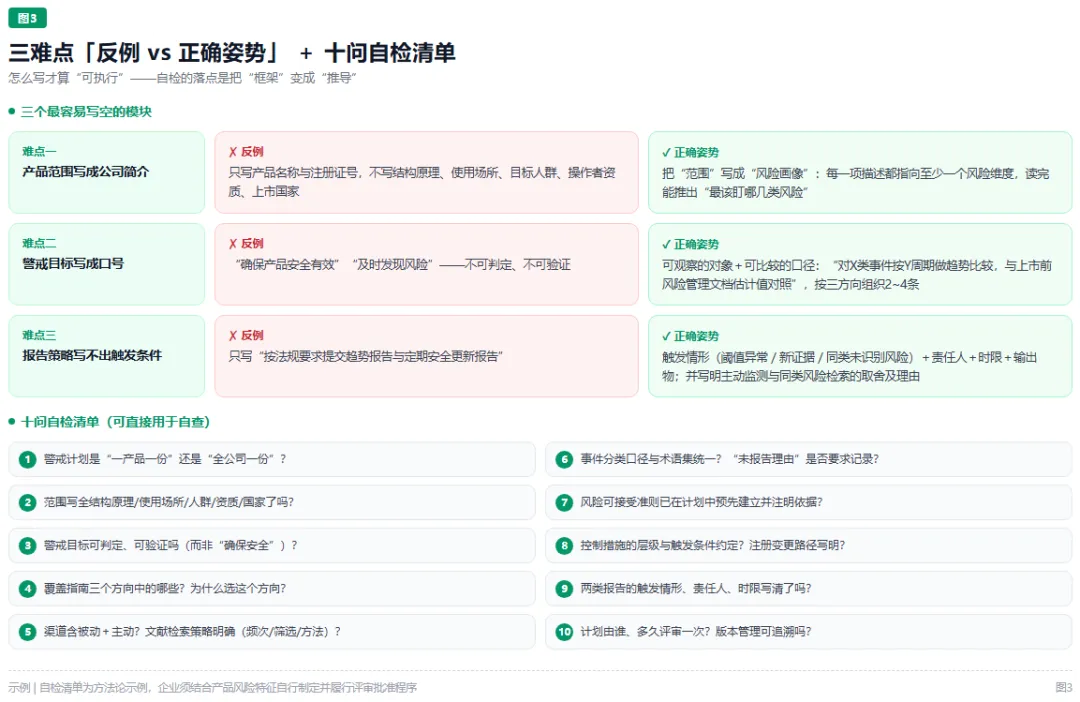Select number 4 circle badge
Screen dimensions: 1080x702
[28, 589]
